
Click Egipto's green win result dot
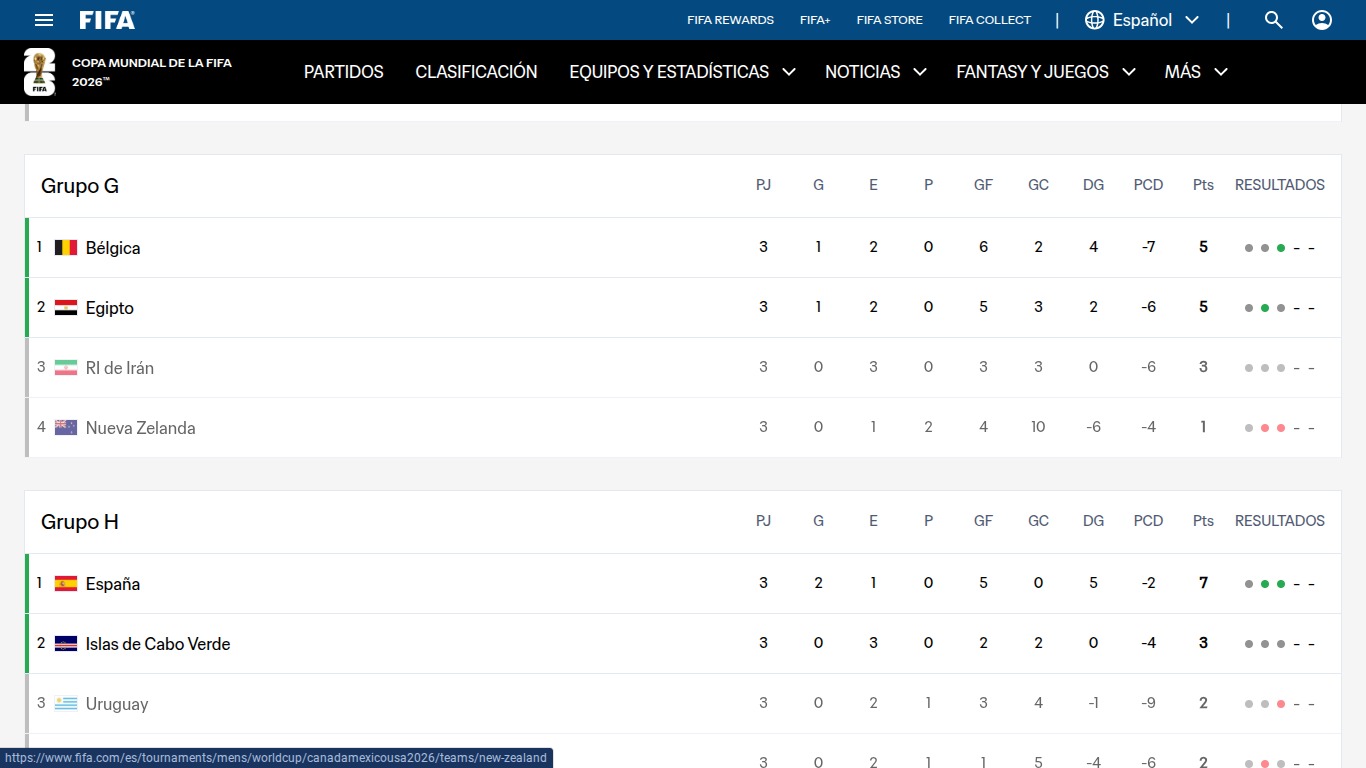point(1265,308)
